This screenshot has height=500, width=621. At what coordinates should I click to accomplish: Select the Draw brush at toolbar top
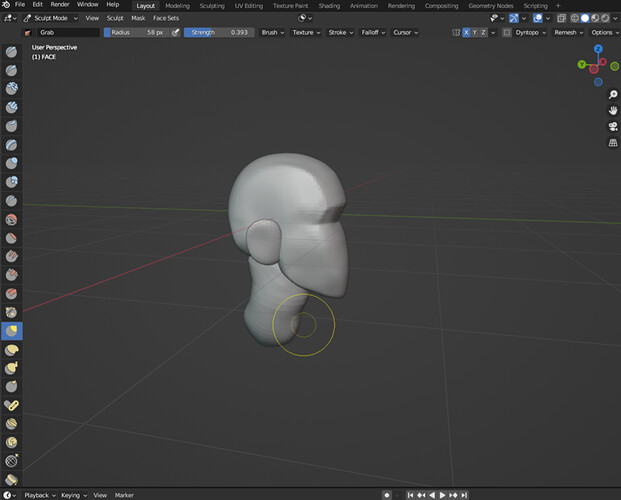pyautogui.click(x=11, y=52)
